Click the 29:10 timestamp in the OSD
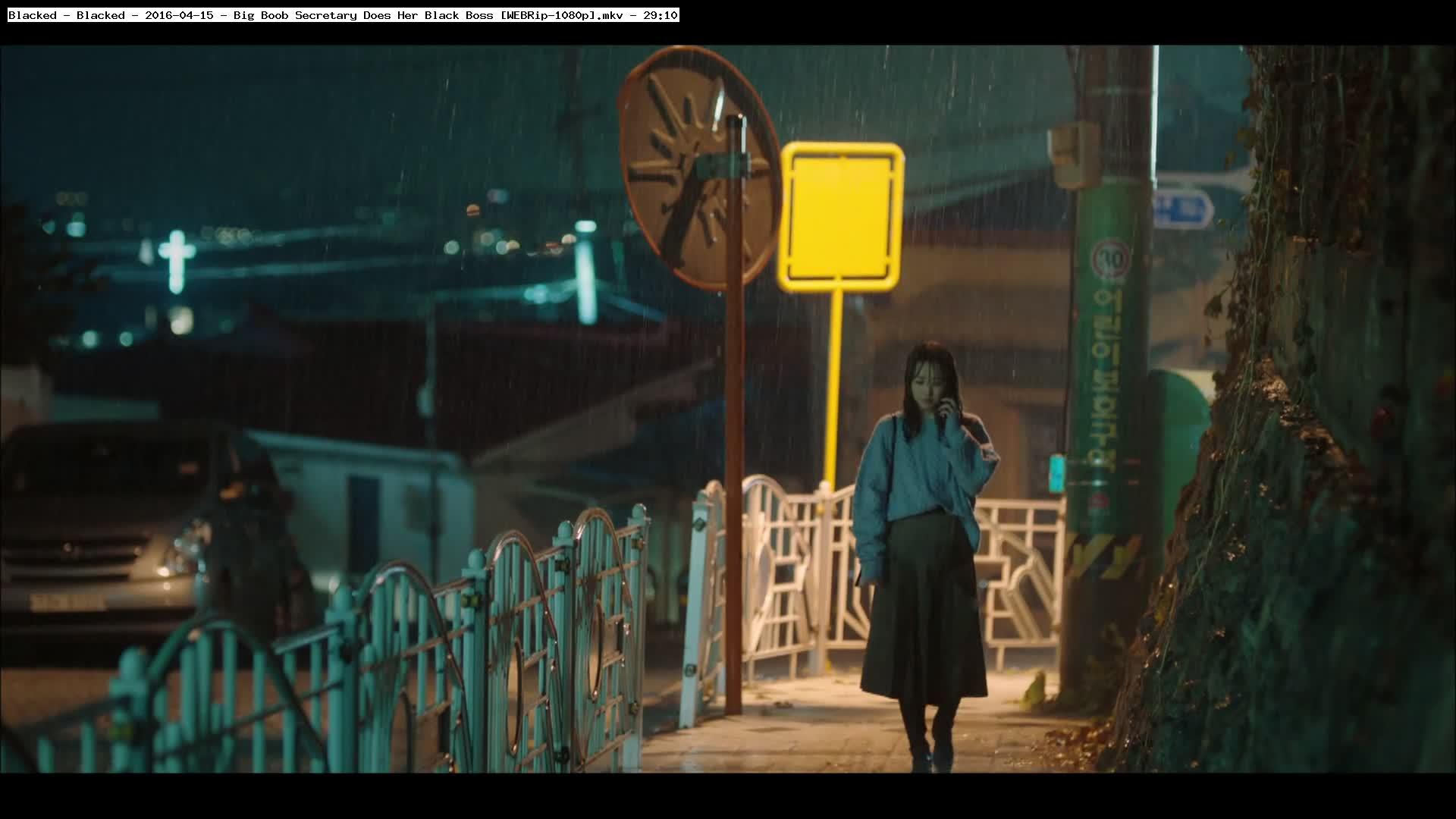This screenshot has height=819, width=1456. [x=661, y=15]
